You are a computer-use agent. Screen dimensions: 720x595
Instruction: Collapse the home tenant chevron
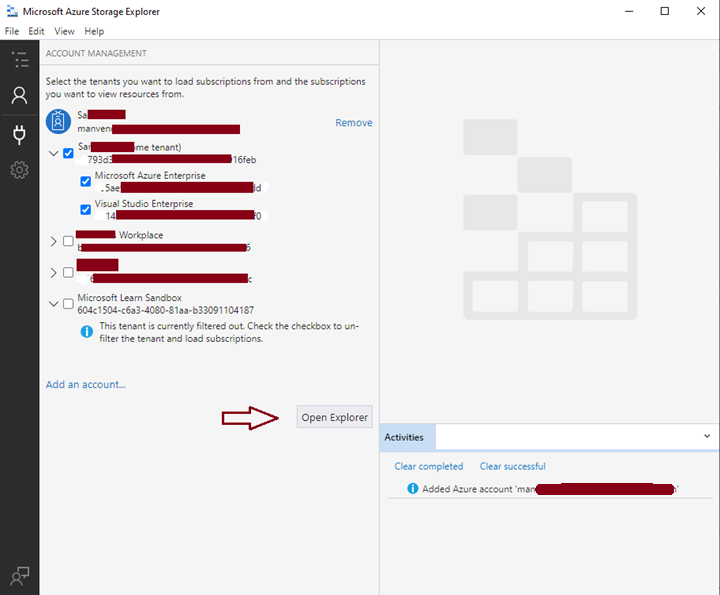(53, 153)
